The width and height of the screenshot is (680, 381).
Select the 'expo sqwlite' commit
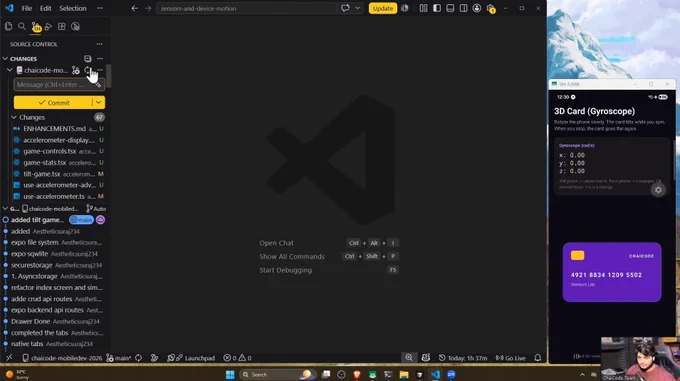pos(54,254)
